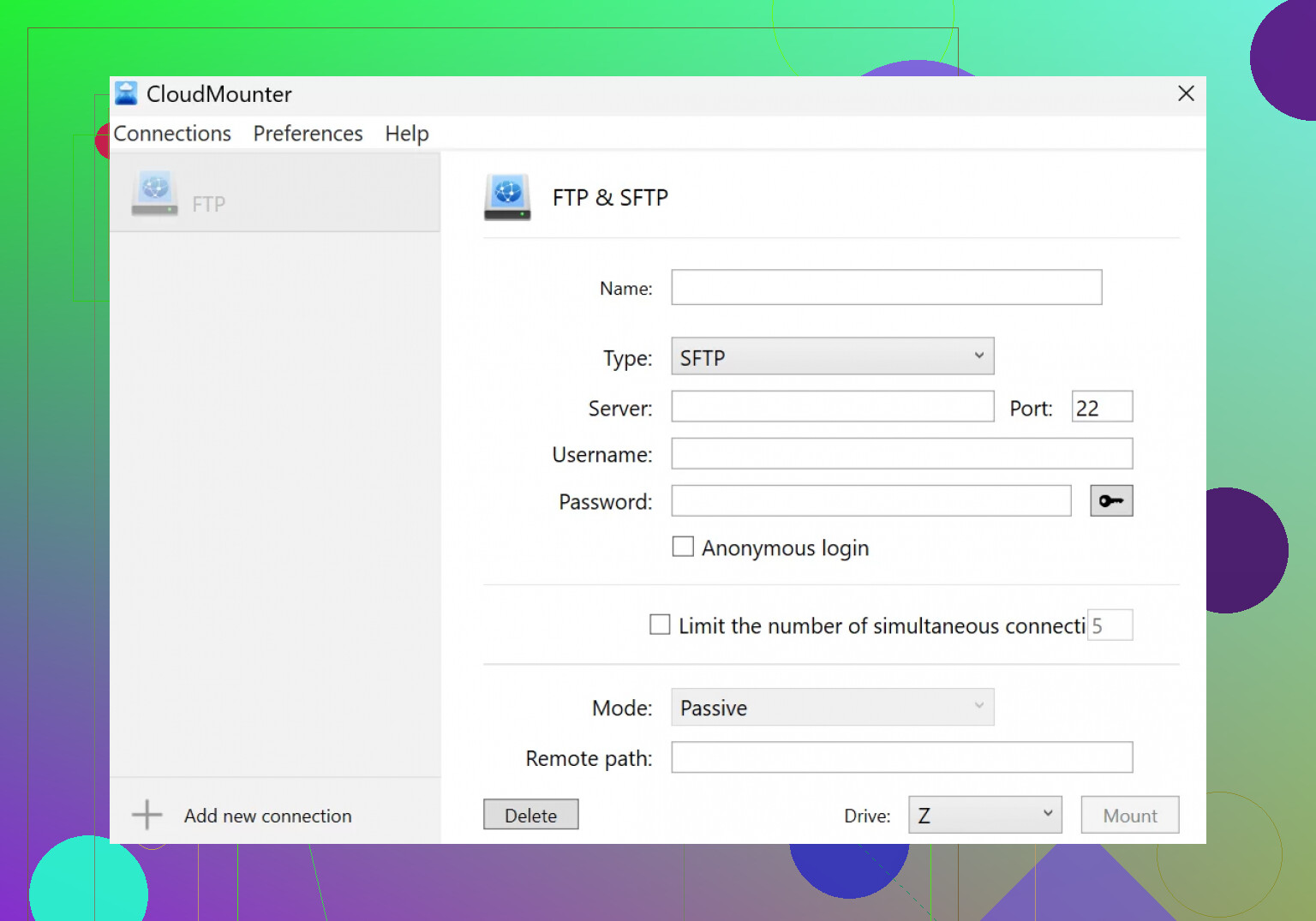
Task: Click into the Server address field
Action: tap(832, 407)
